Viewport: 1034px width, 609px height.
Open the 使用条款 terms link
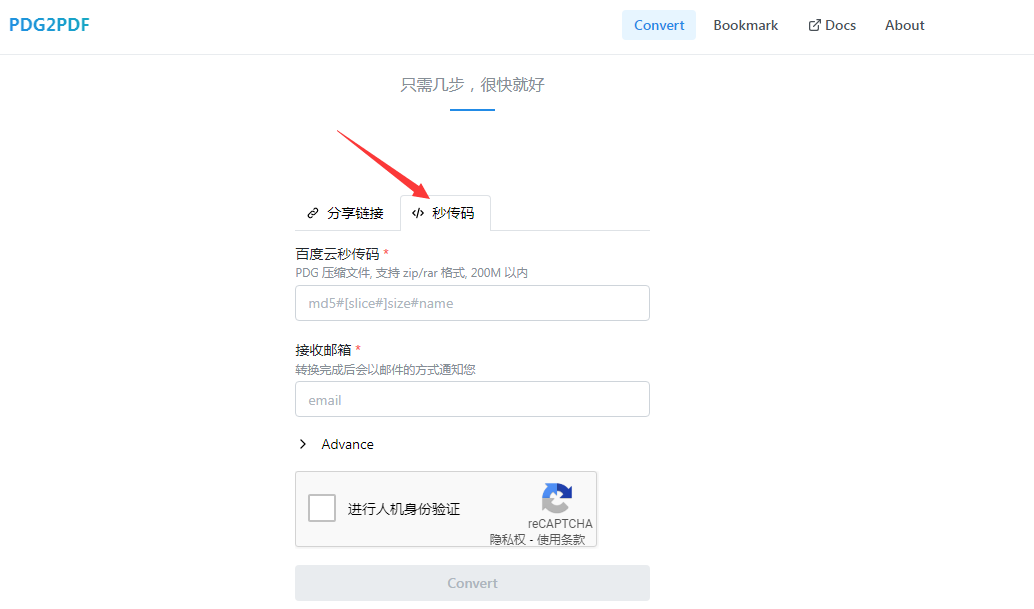[561, 539]
